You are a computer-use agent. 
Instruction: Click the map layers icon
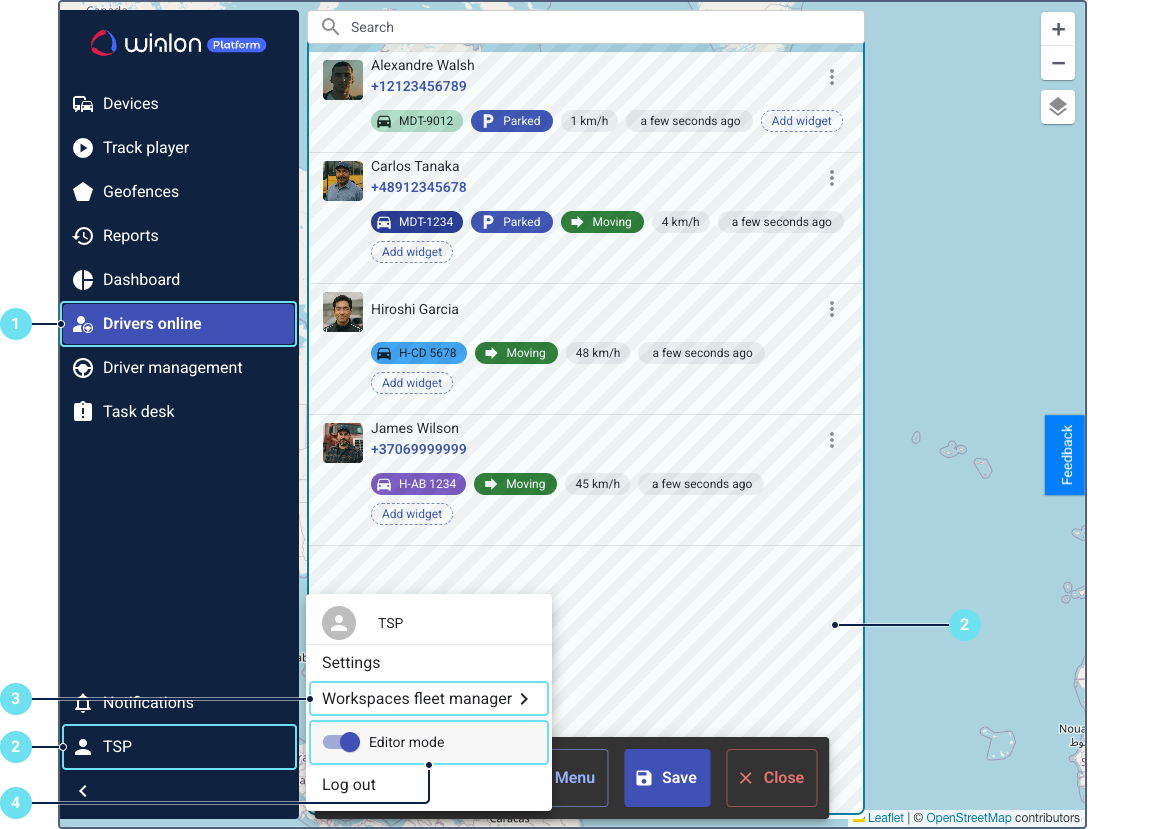click(x=1058, y=107)
